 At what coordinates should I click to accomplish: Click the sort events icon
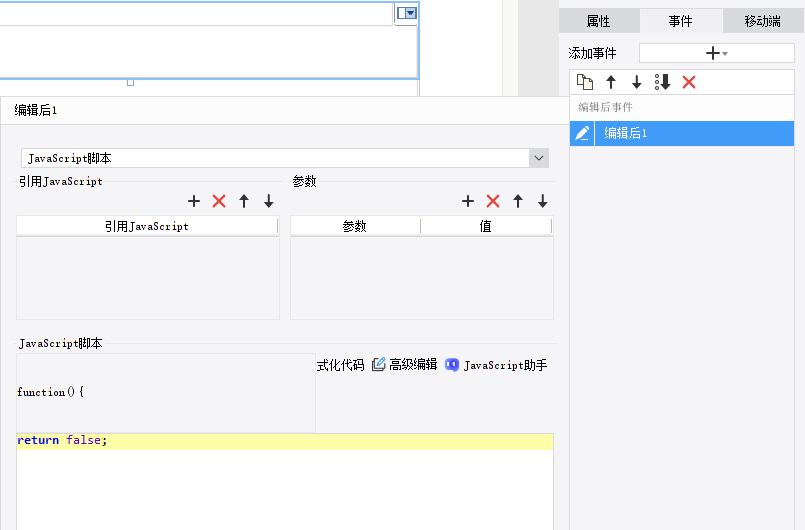point(662,82)
